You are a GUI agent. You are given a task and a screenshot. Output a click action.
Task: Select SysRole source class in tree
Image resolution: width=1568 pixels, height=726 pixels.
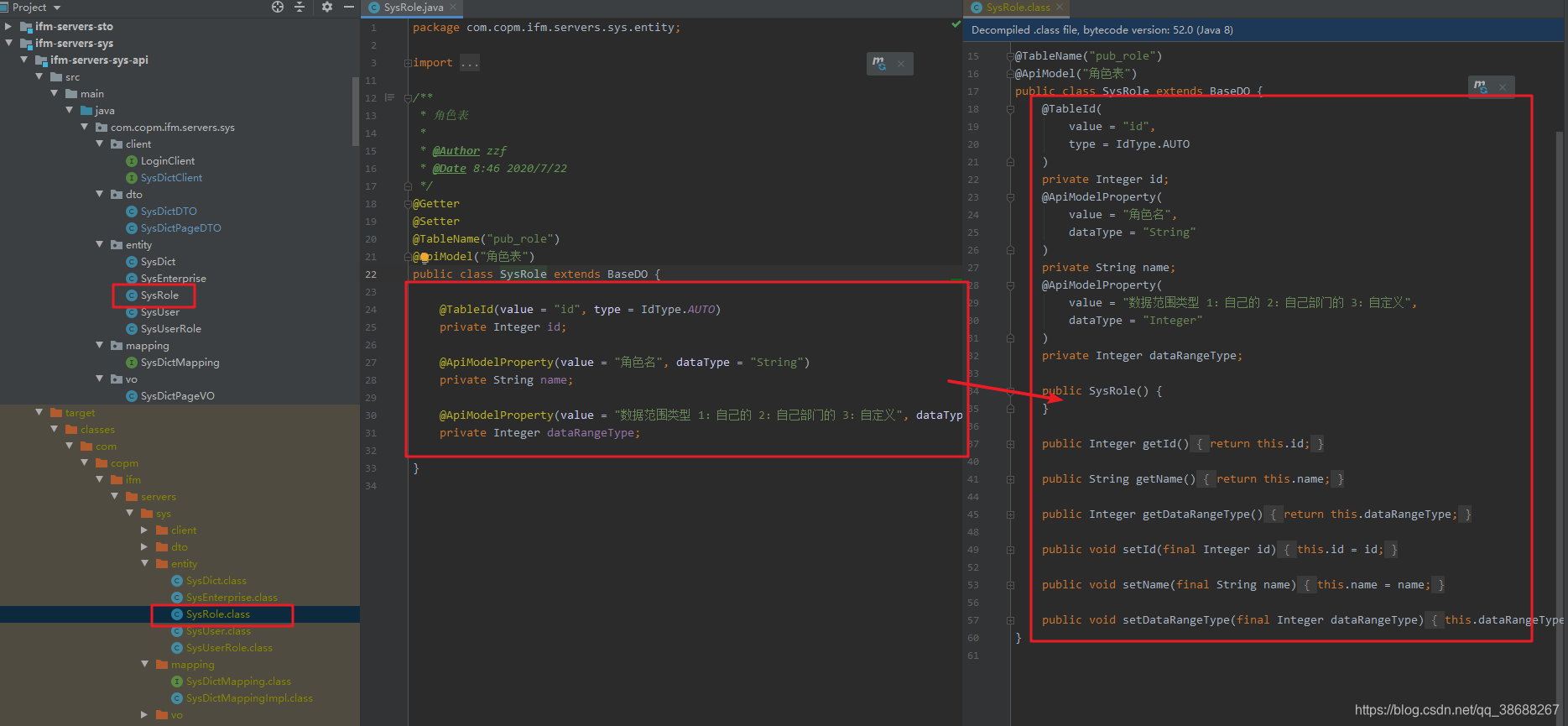(x=159, y=295)
